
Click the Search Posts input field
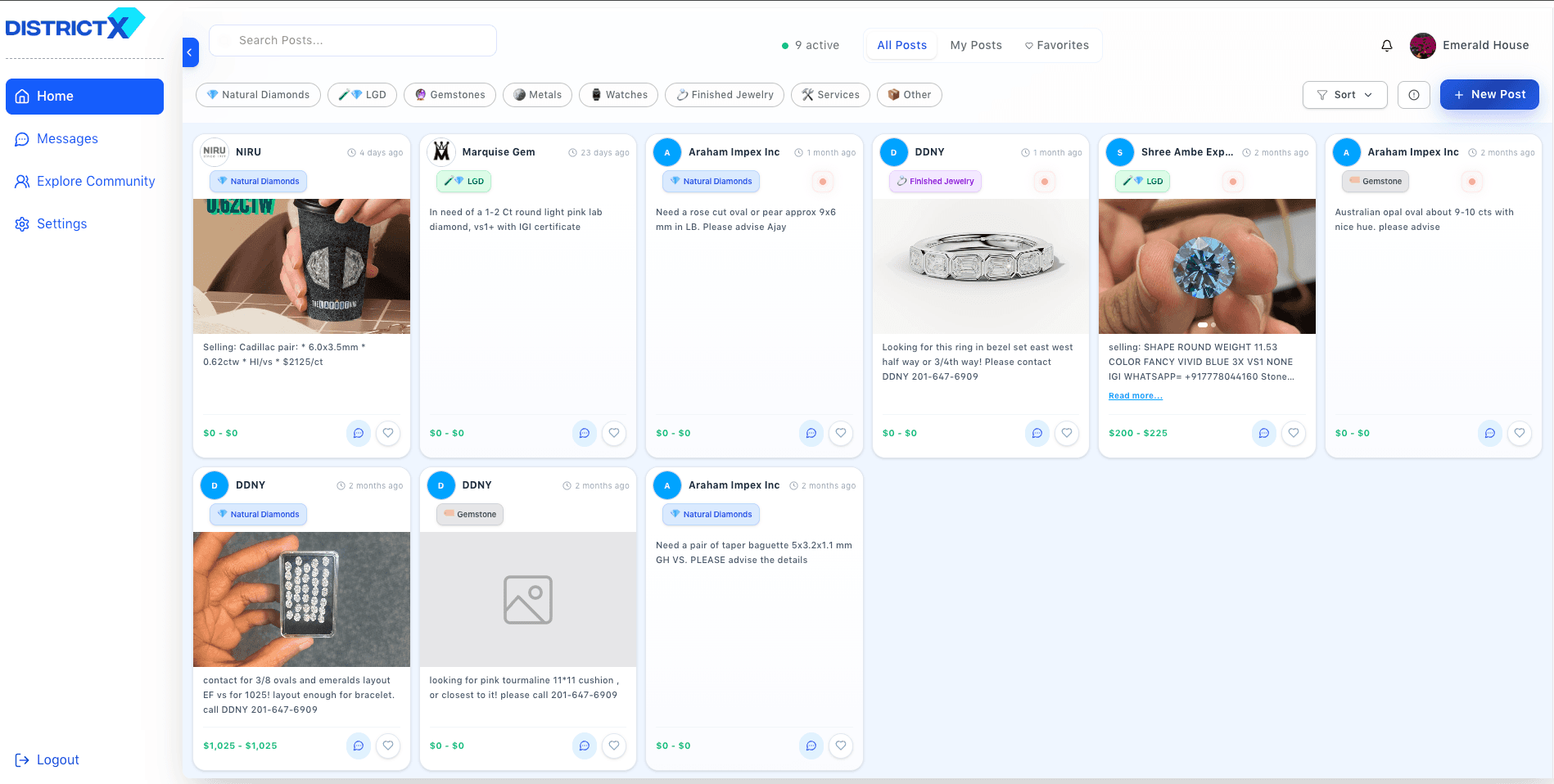[x=352, y=40]
